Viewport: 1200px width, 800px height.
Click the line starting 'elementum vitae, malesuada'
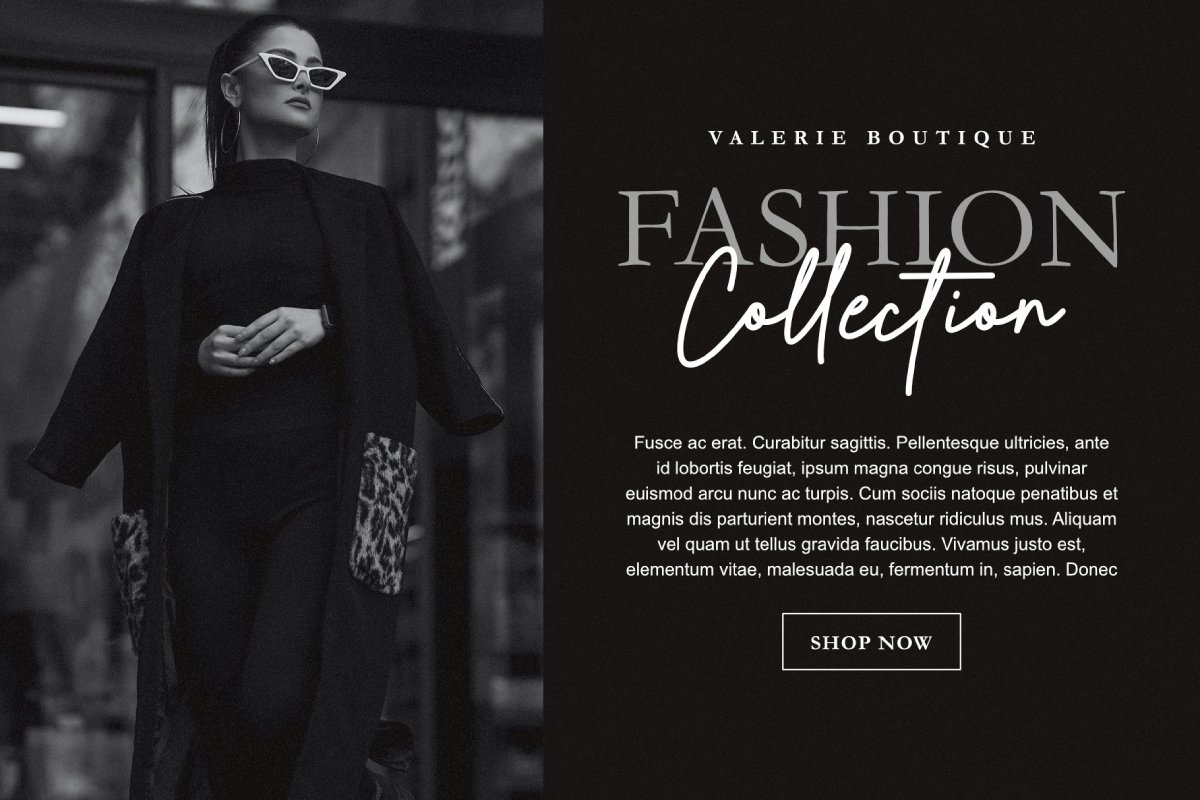[x=871, y=570]
